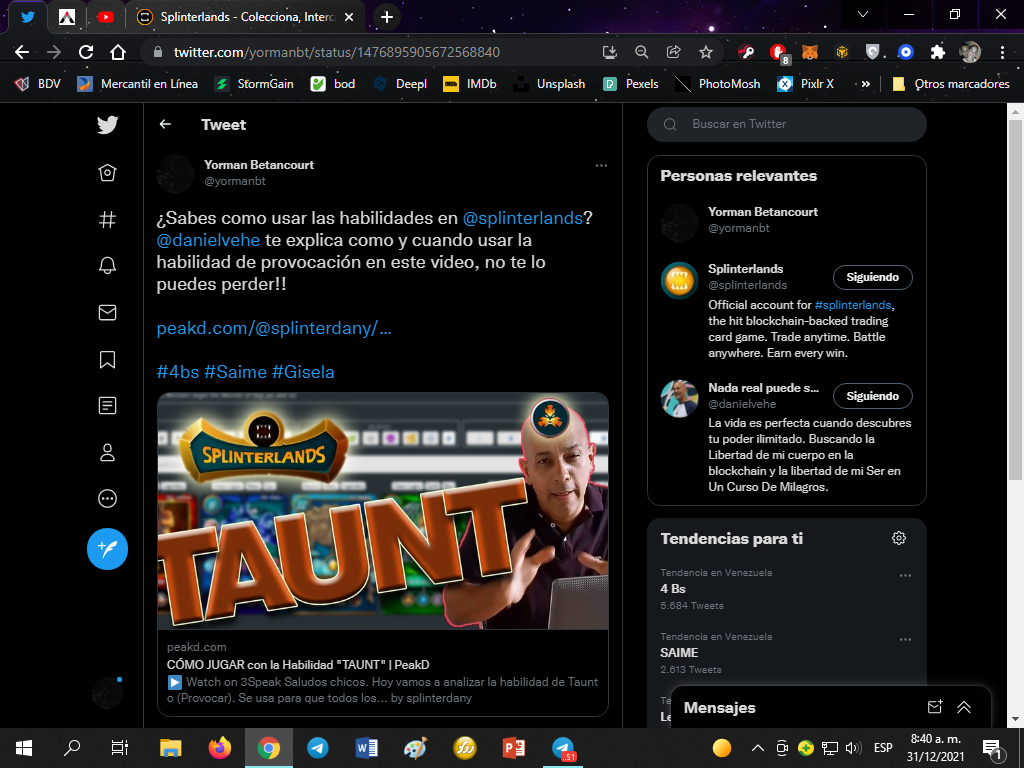Viewport: 1024px width, 768px height.
Task: Open Word from taskbar
Action: pos(367,748)
